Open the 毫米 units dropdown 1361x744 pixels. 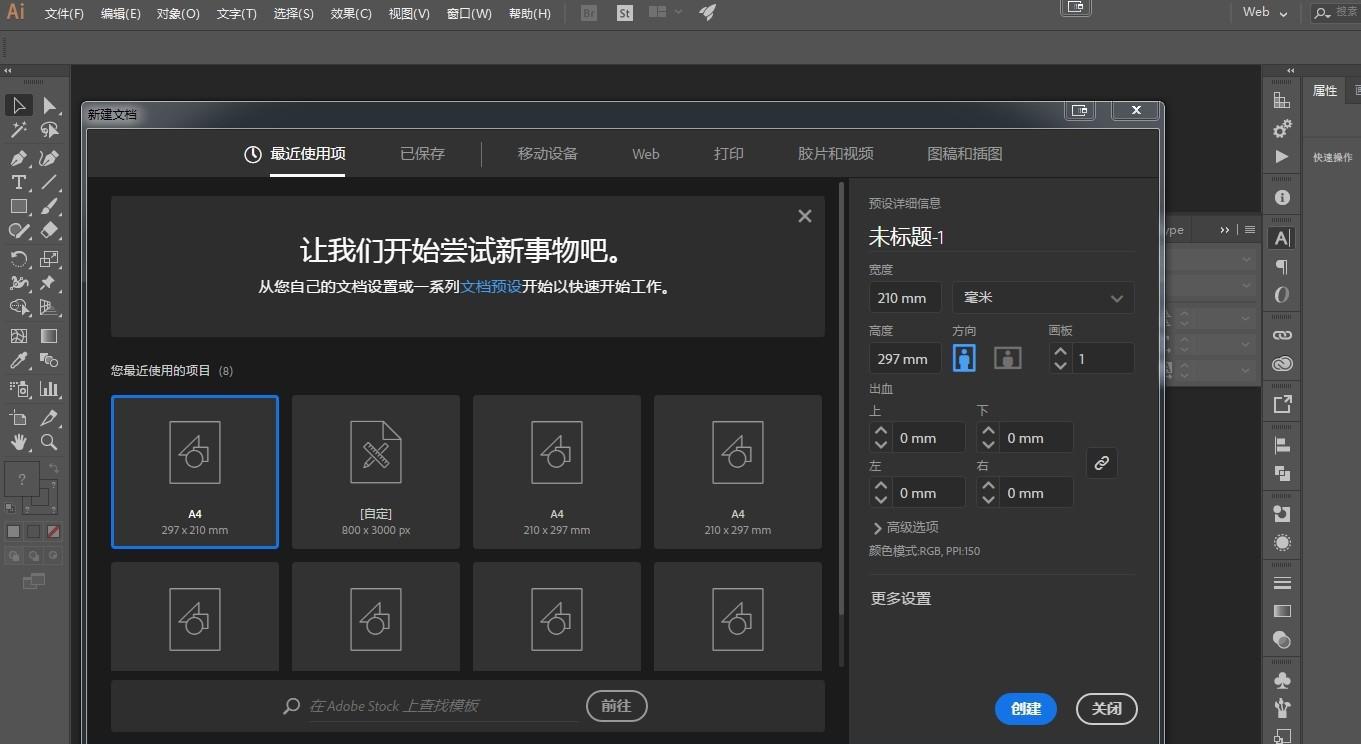tap(1043, 298)
